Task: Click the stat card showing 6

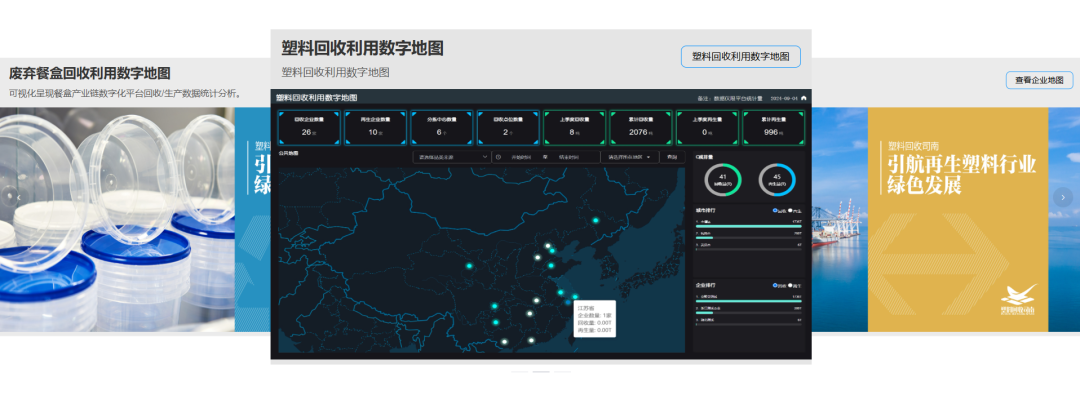Action: pos(442,128)
